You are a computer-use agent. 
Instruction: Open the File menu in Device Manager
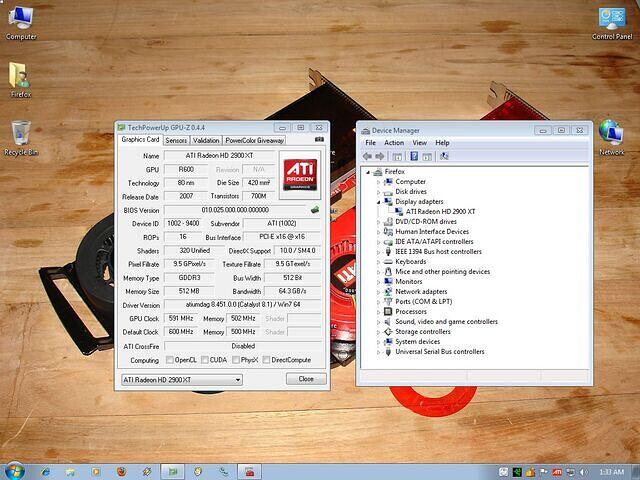click(371, 143)
